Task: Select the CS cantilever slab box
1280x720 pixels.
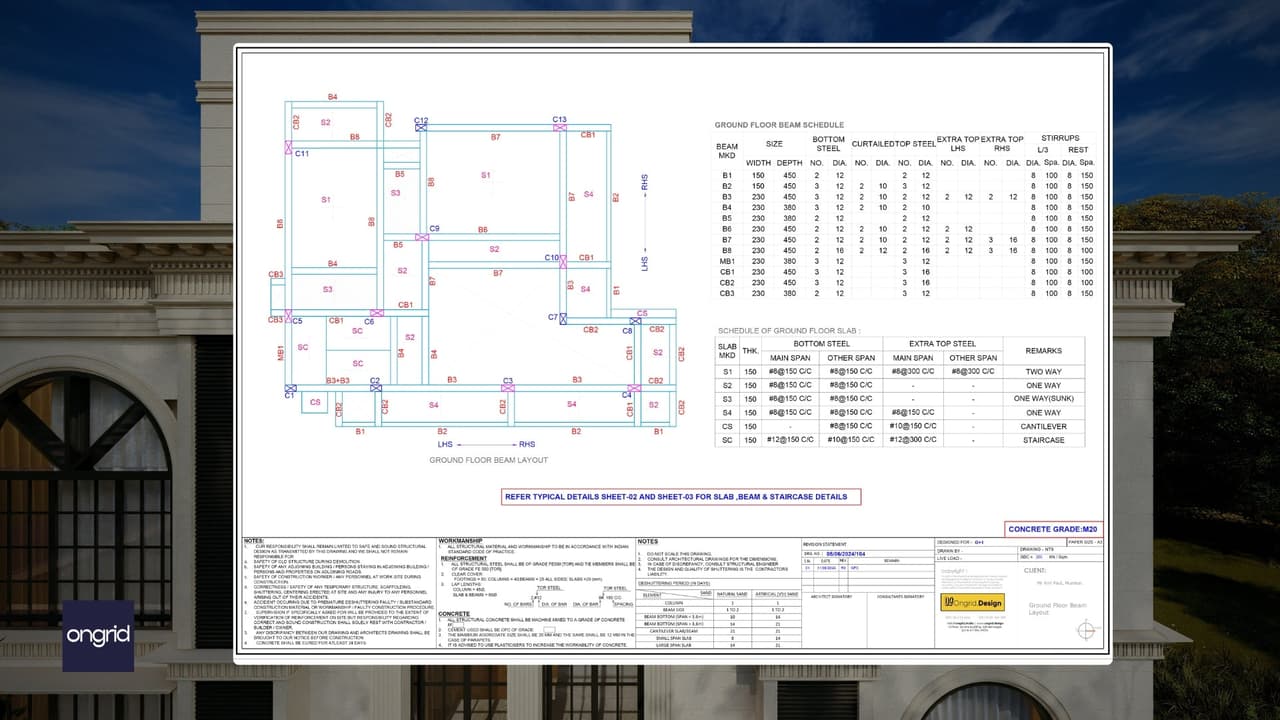Action: coord(315,402)
